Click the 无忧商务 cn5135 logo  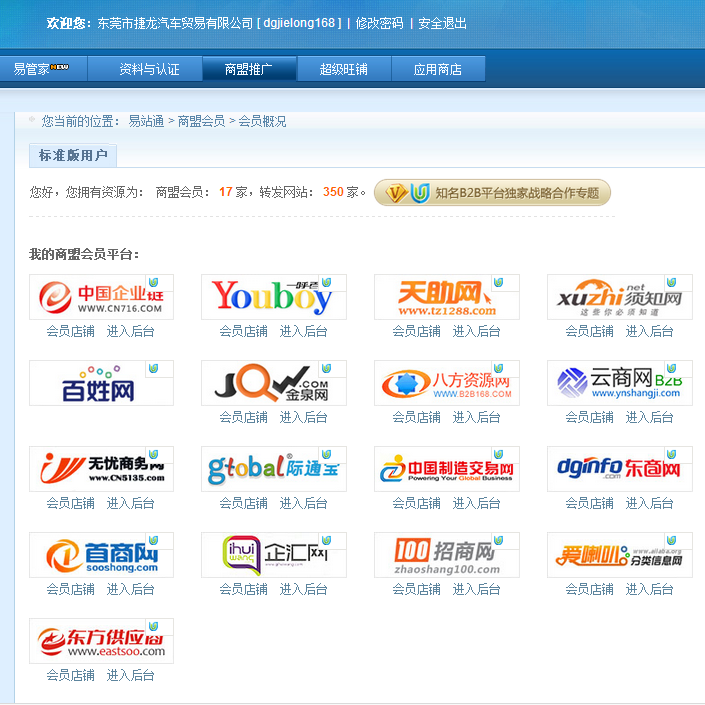[101, 469]
